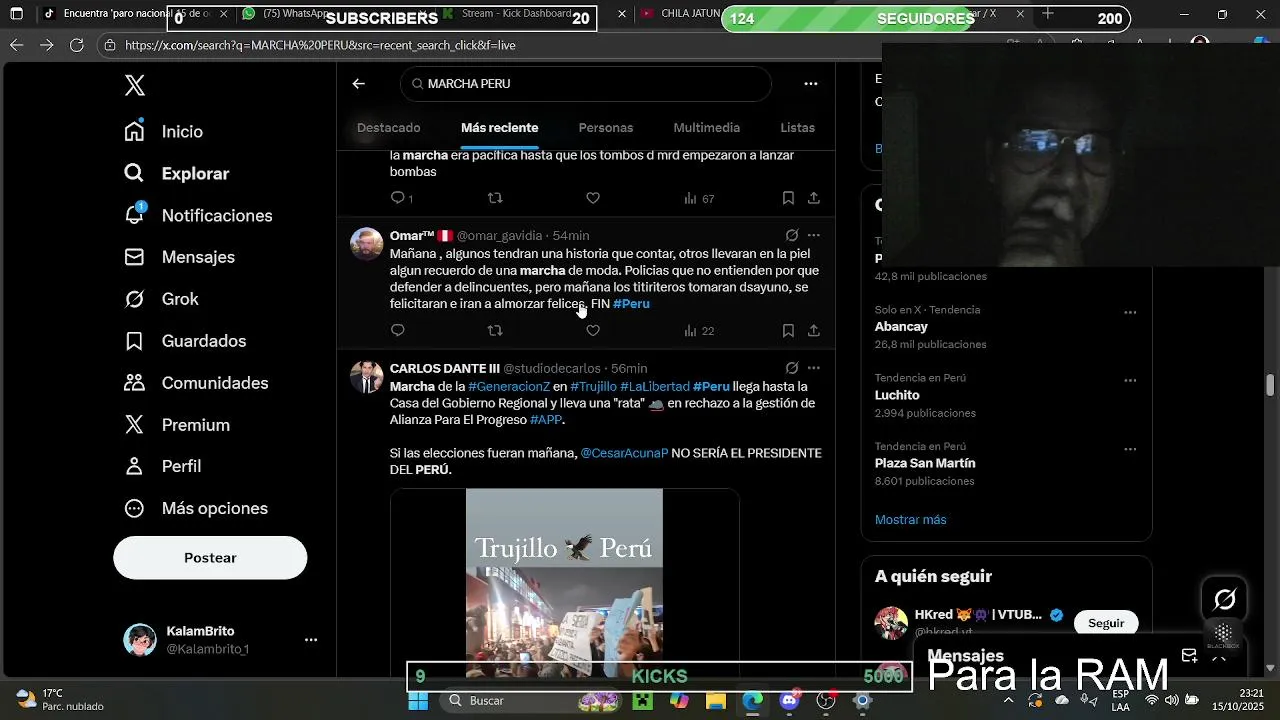Click Mostrar más under trends
This screenshot has height=720, width=1280.
[910, 520]
